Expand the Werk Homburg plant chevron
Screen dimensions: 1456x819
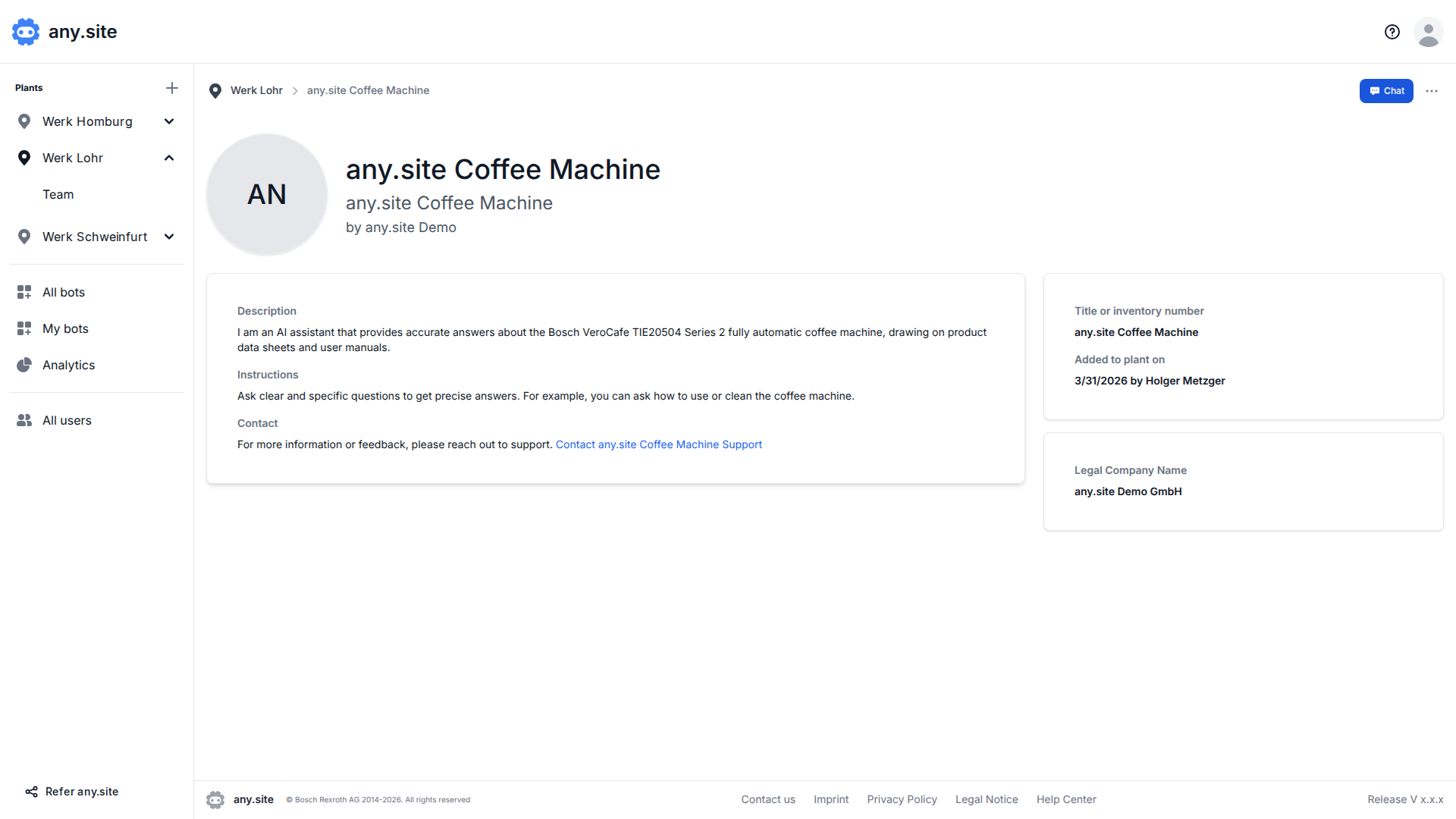169,121
